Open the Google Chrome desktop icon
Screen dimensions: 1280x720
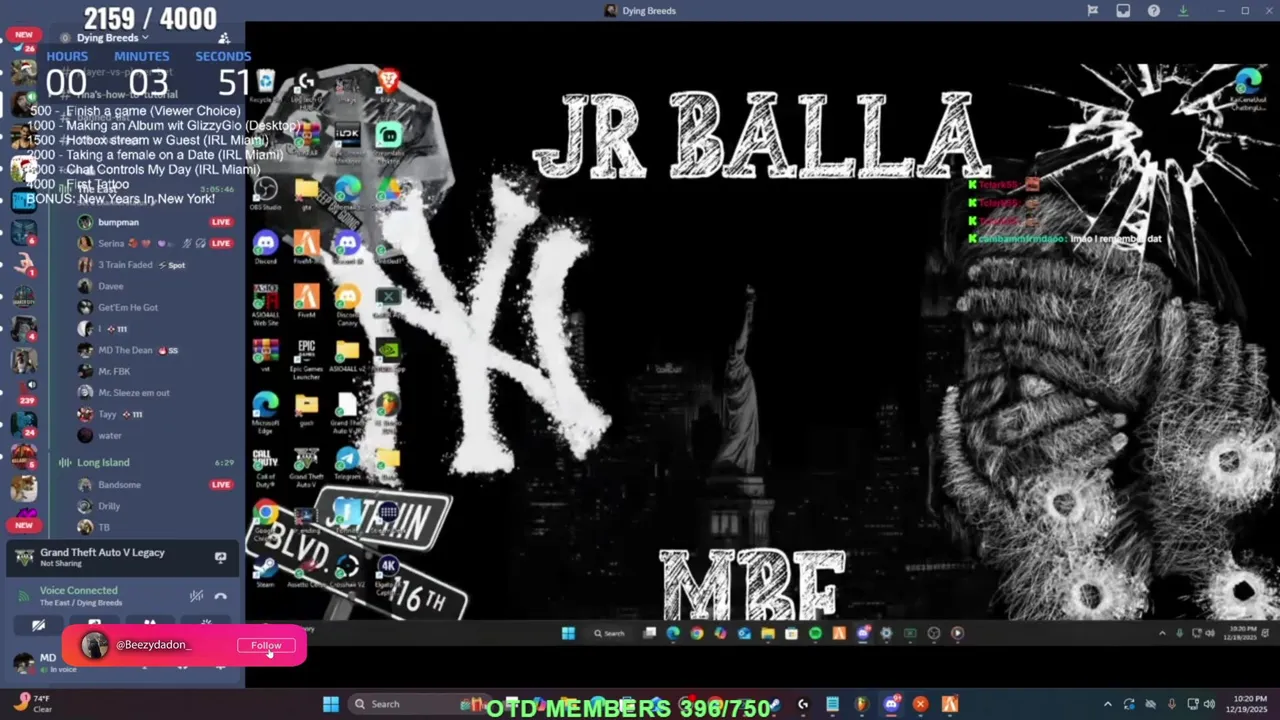pyautogui.click(x=265, y=518)
